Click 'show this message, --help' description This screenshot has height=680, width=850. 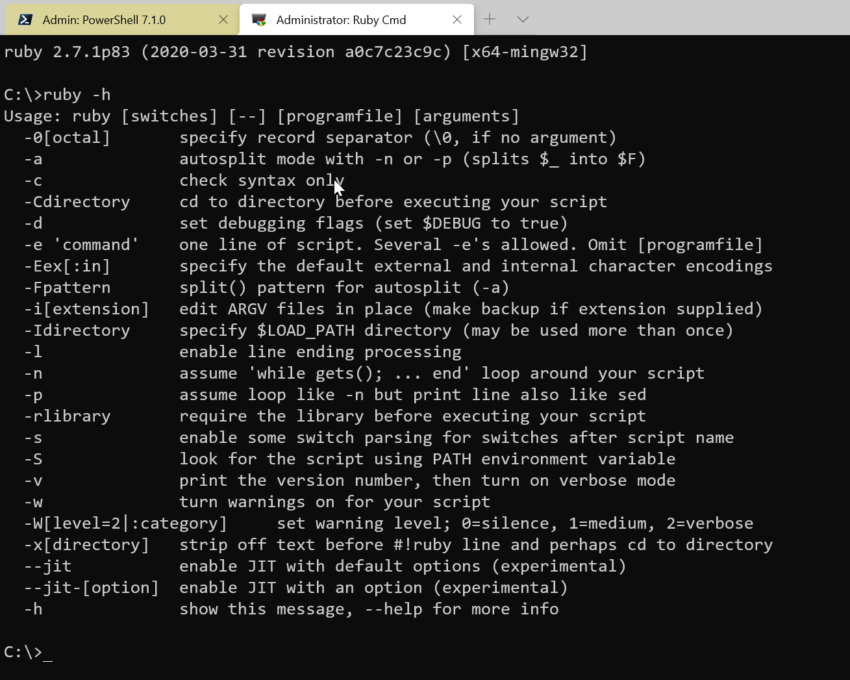[x=369, y=609]
